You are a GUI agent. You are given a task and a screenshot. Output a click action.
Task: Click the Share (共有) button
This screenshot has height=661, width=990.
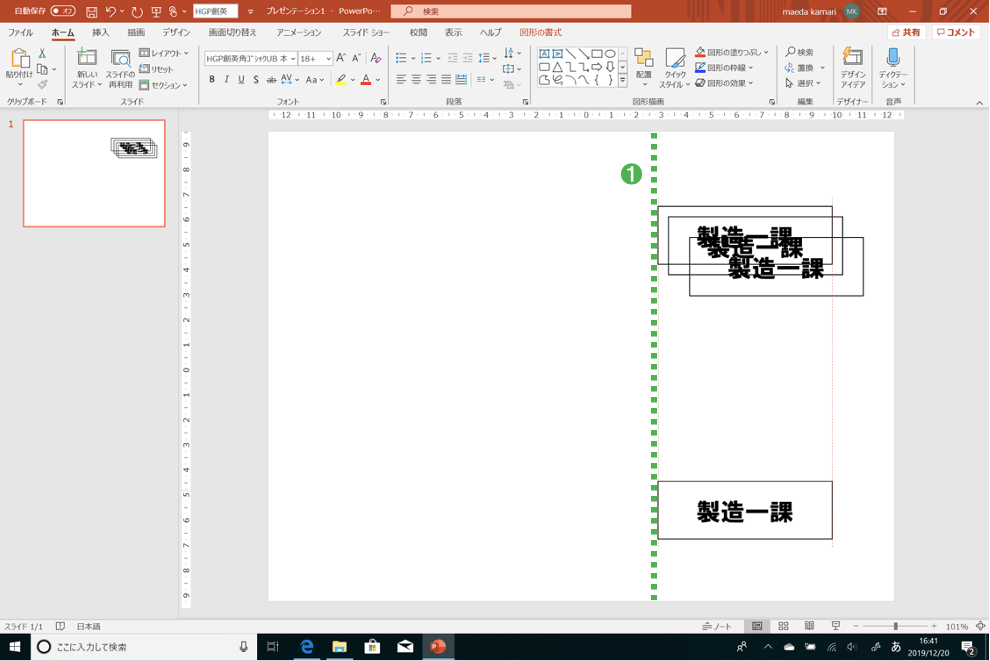906,32
